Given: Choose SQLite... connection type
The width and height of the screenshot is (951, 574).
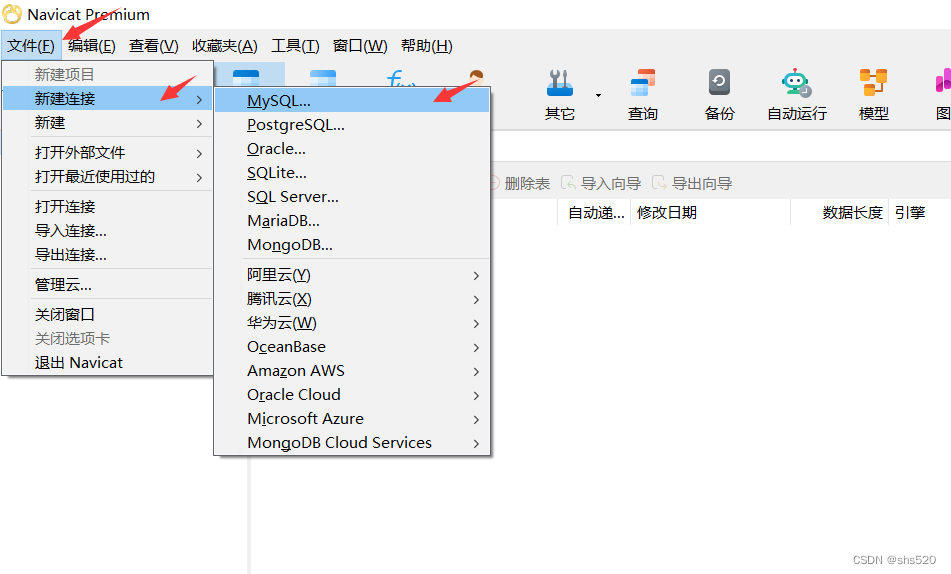Looking at the screenshot, I should click(352, 173).
